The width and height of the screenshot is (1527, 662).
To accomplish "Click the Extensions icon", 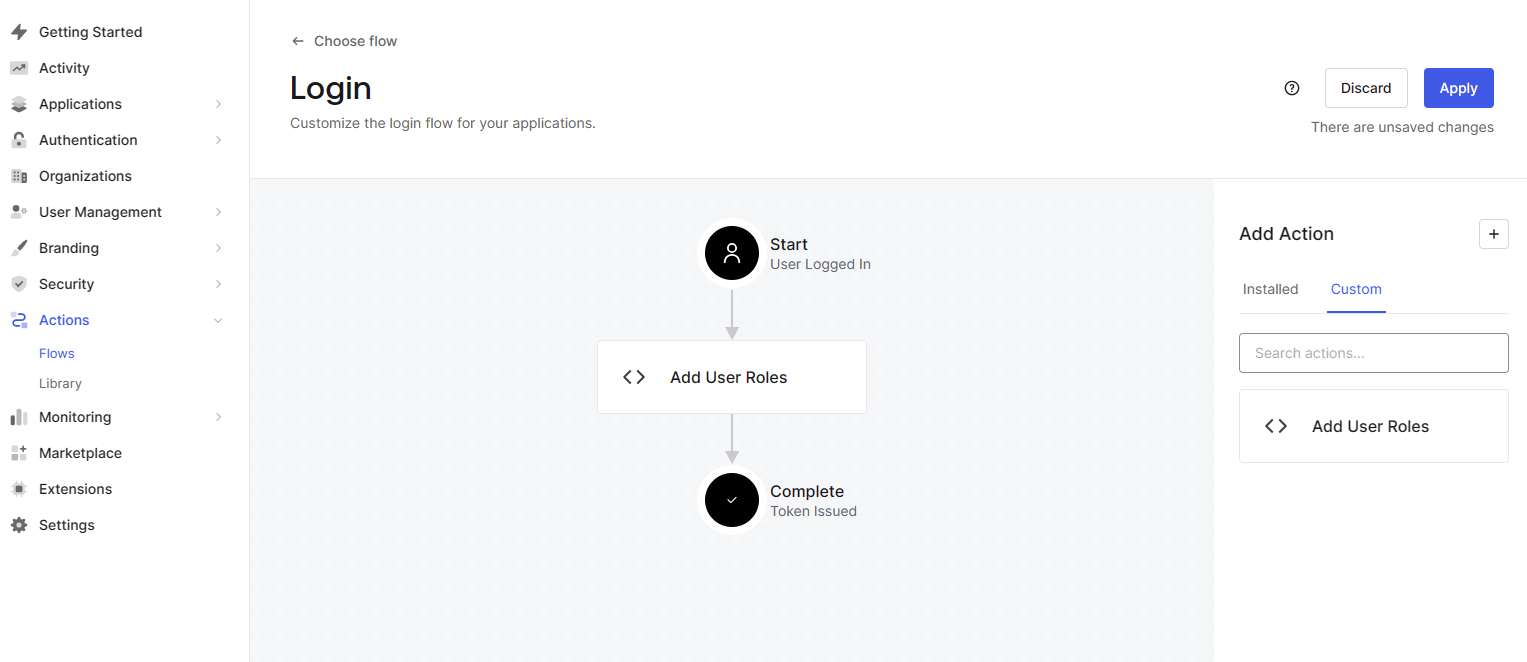I will tap(18, 488).
